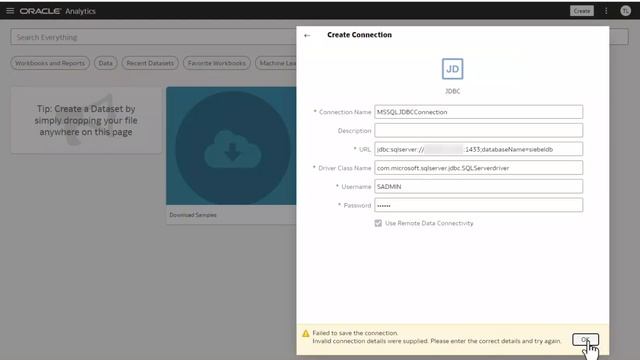Select Favorite Workbooks filter chip
640x360 pixels.
[x=217, y=63]
